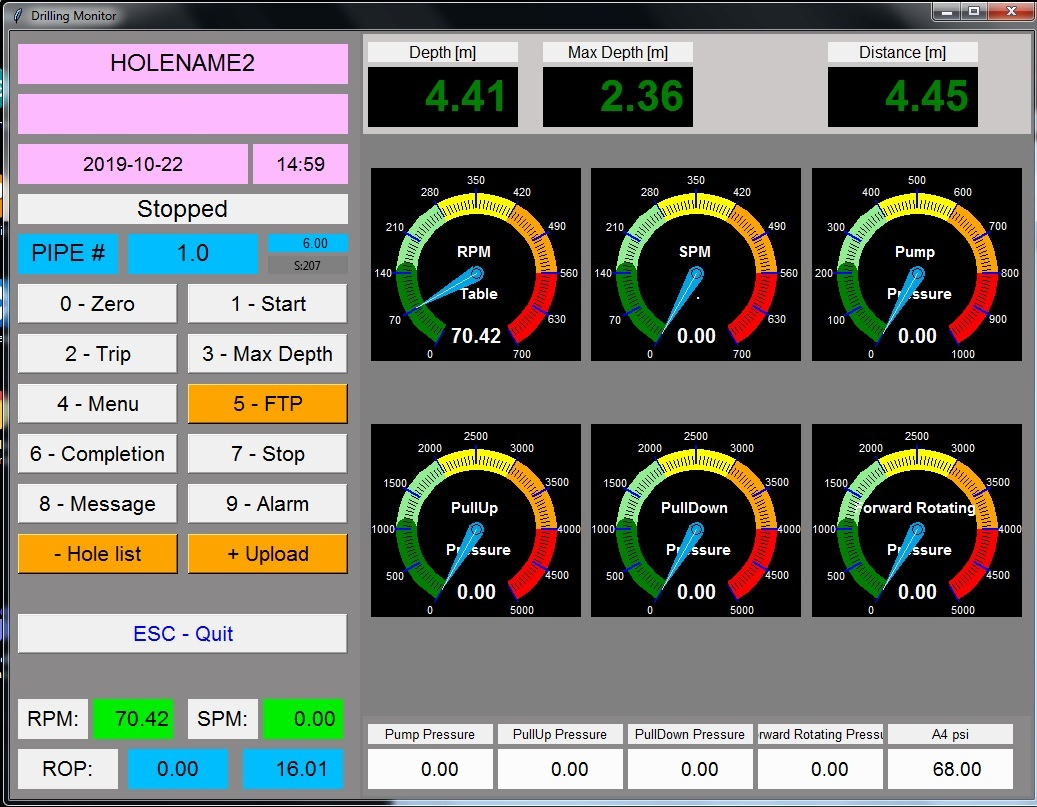
Task: Click the empty pink field below HOLENAME2
Action: pyautogui.click(x=183, y=114)
